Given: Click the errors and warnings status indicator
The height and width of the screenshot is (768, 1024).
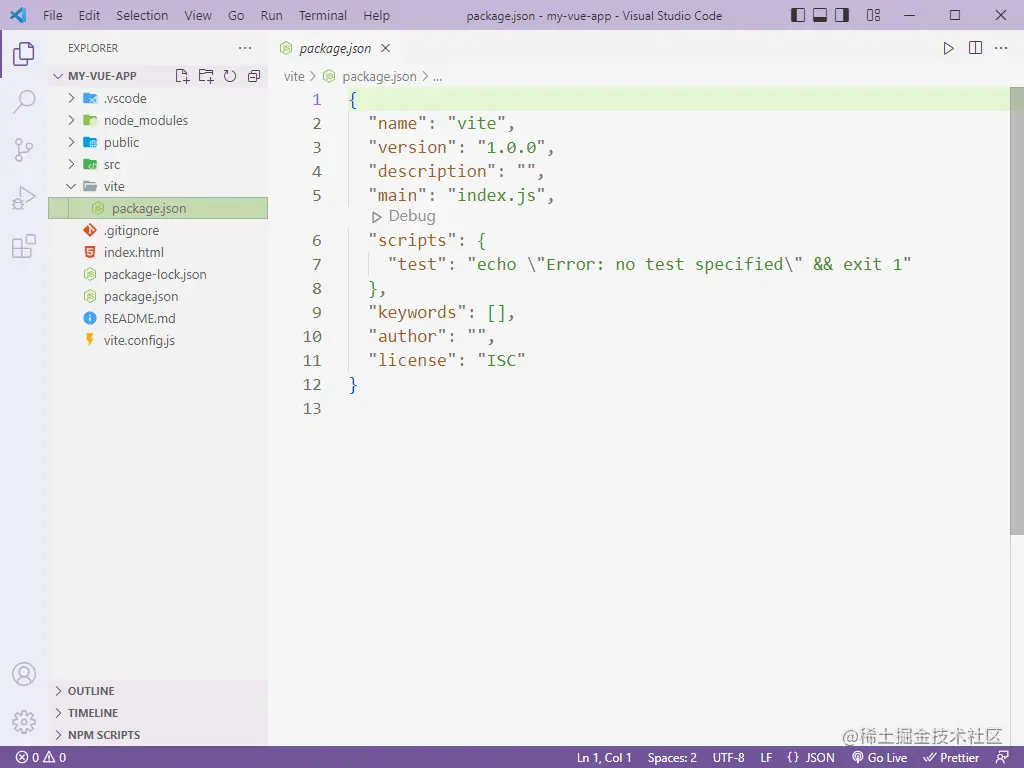Looking at the screenshot, I should (x=40, y=758).
